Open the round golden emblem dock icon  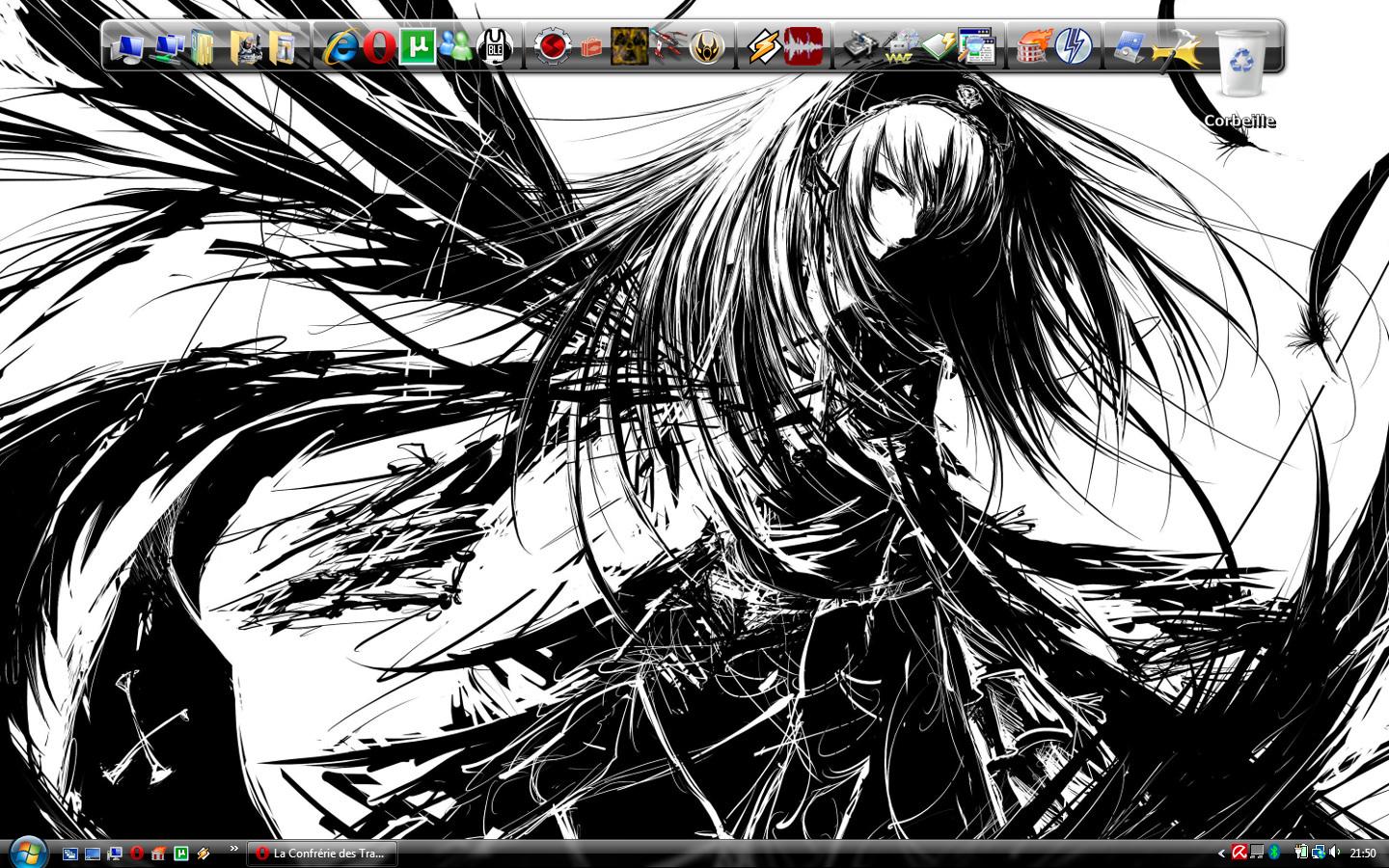click(x=707, y=46)
